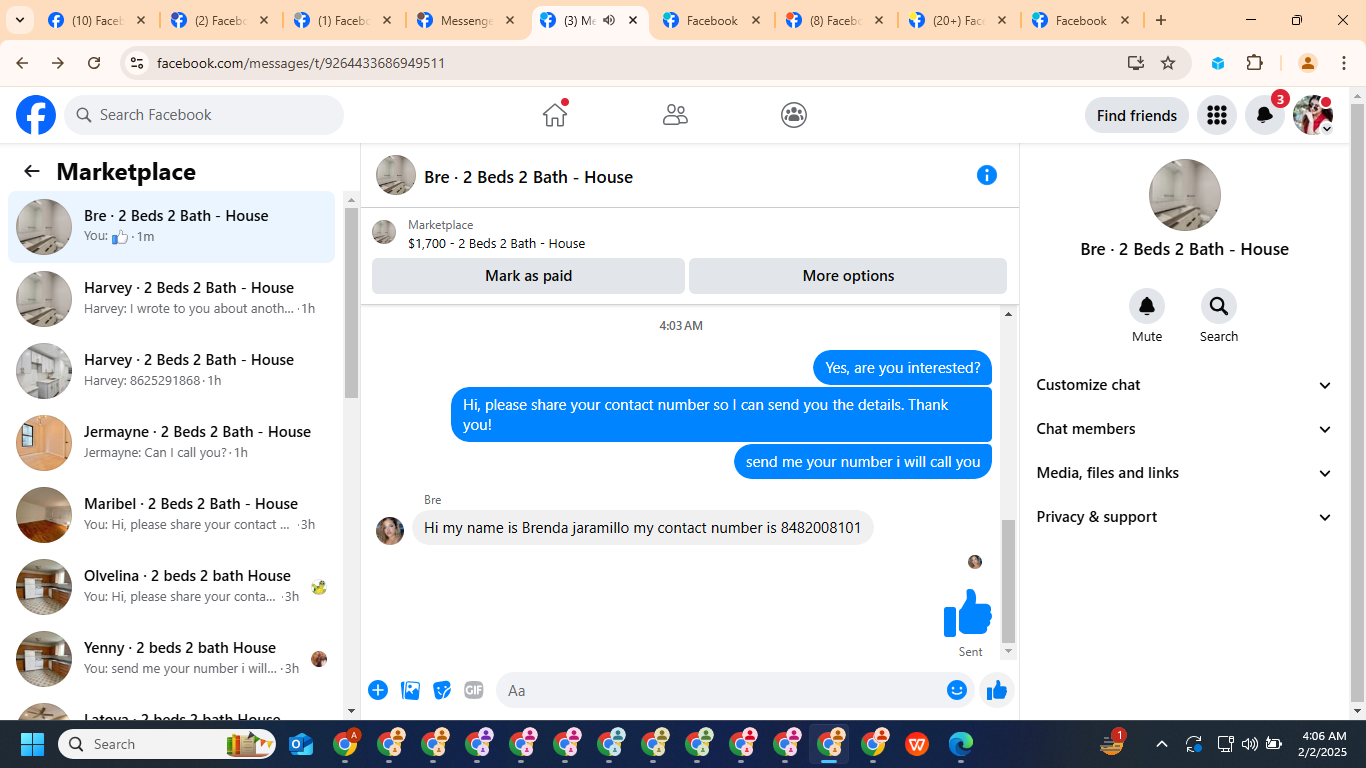This screenshot has width=1366, height=768.
Task: Open the Olvelina 2 beds 2 bath chat
Action: (x=171, y=587)
